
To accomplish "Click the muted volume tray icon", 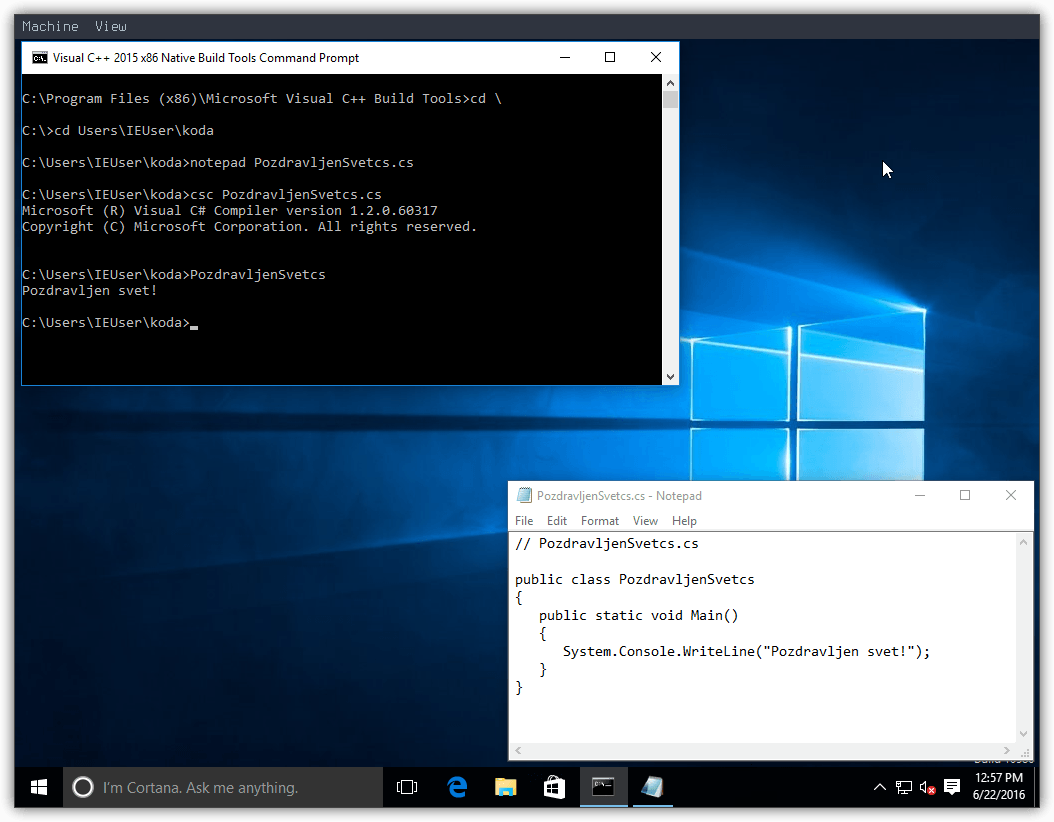I will 928,788.
